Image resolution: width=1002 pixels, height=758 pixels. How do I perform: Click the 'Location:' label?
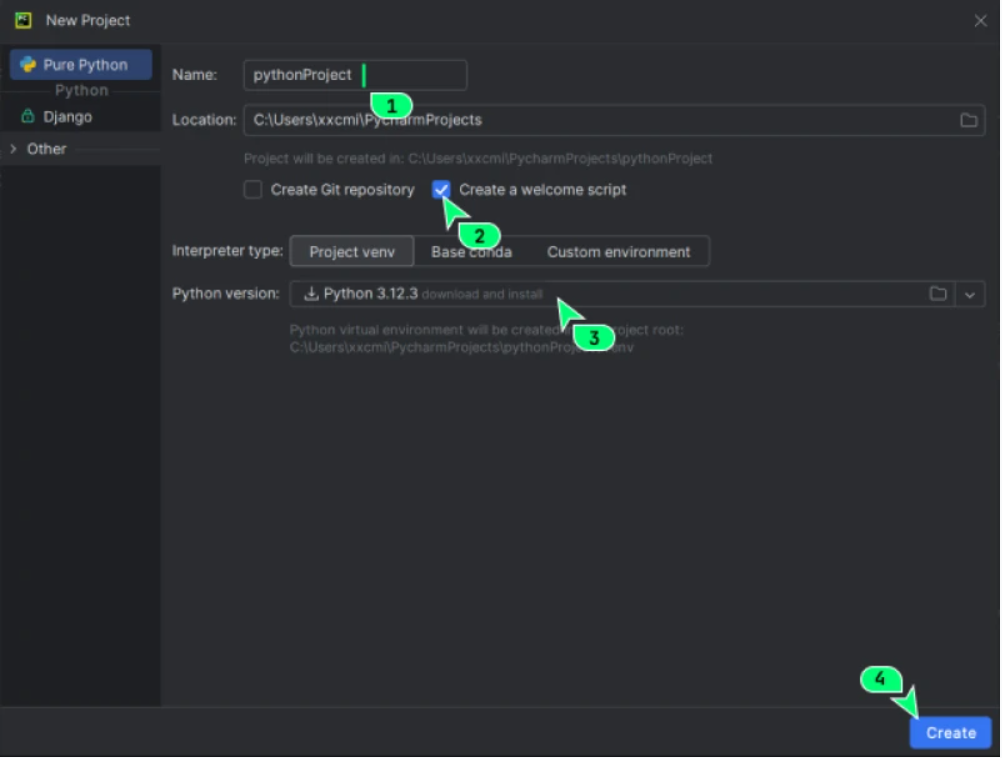(x=204, y=120)
